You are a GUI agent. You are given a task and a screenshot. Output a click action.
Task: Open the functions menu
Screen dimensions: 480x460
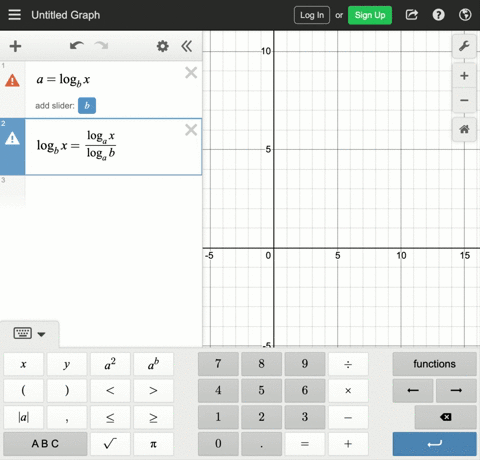tap(434, 364)
